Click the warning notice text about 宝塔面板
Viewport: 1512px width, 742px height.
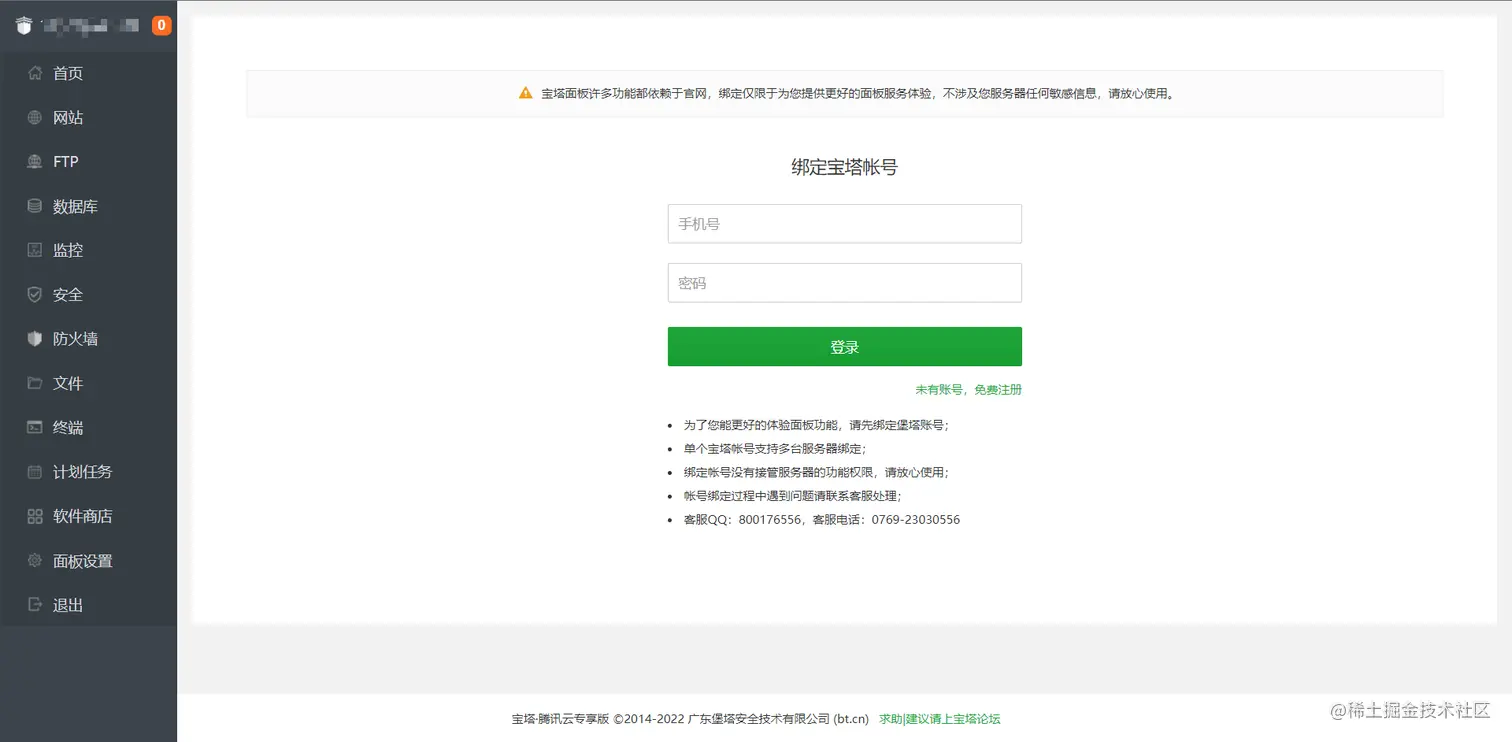tap(858, 94)
